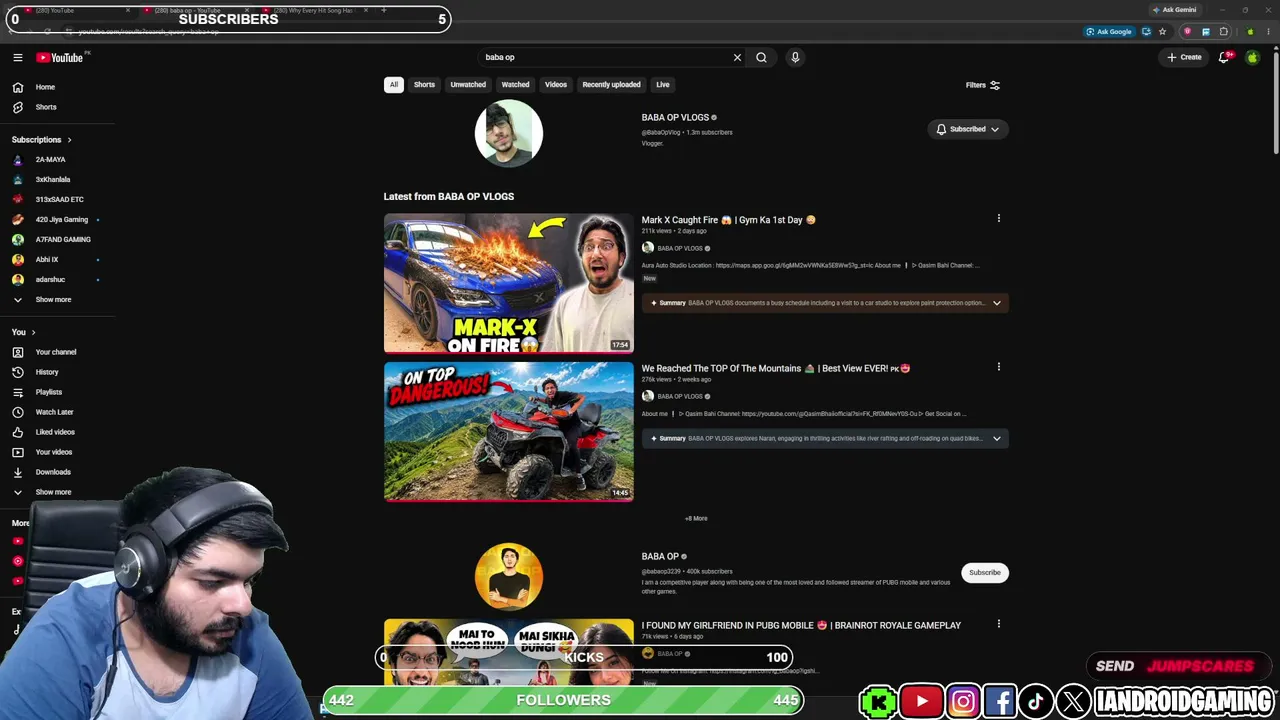This screenshot has width=1280, height=720.
Task: Open History in the sidebar
Action: [x=47, y=372]
